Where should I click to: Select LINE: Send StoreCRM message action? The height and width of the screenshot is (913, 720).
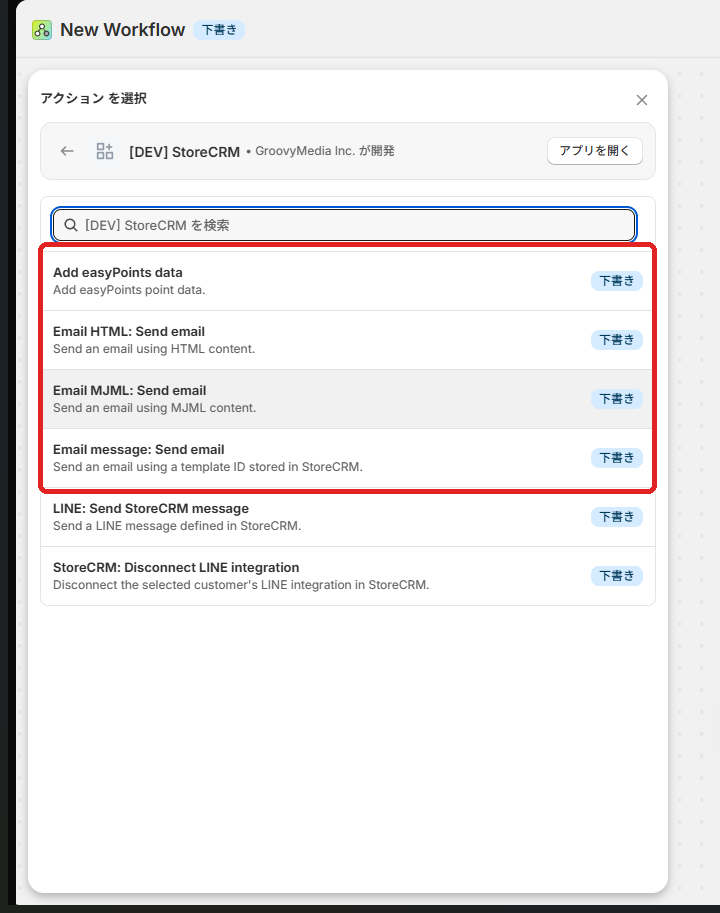point(348,517)
